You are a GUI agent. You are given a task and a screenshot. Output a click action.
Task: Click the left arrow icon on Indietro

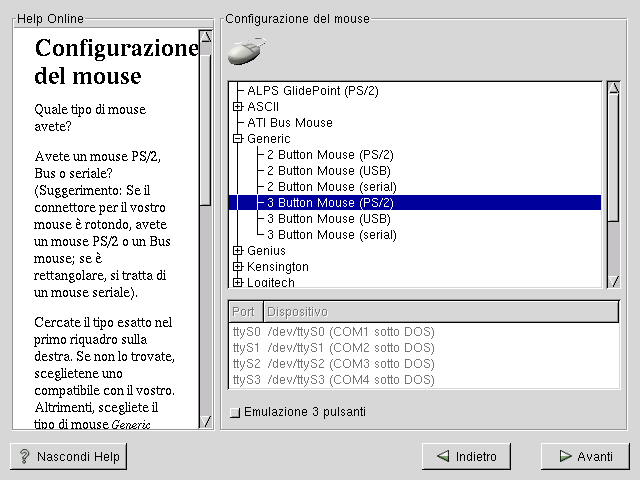[441, 457]
